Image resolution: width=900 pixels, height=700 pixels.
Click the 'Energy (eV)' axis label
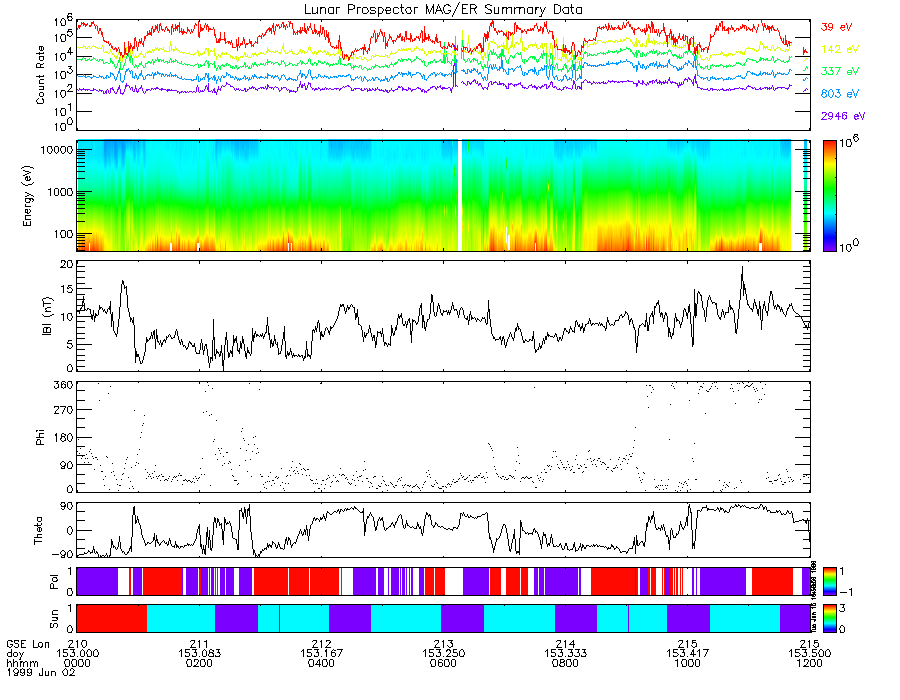27,196
